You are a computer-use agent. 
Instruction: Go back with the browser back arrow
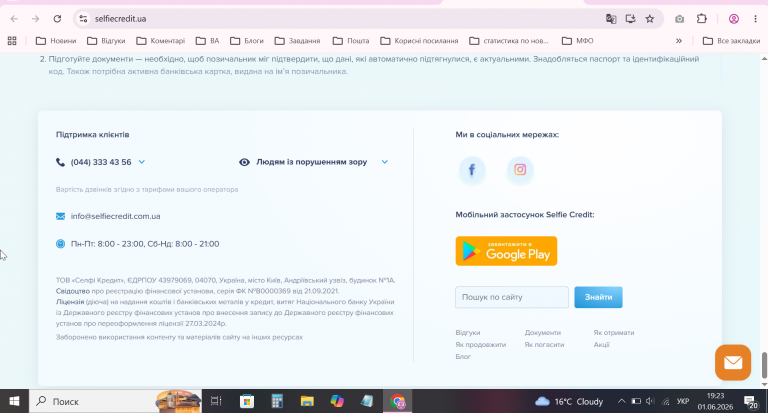tap(14, 19)
